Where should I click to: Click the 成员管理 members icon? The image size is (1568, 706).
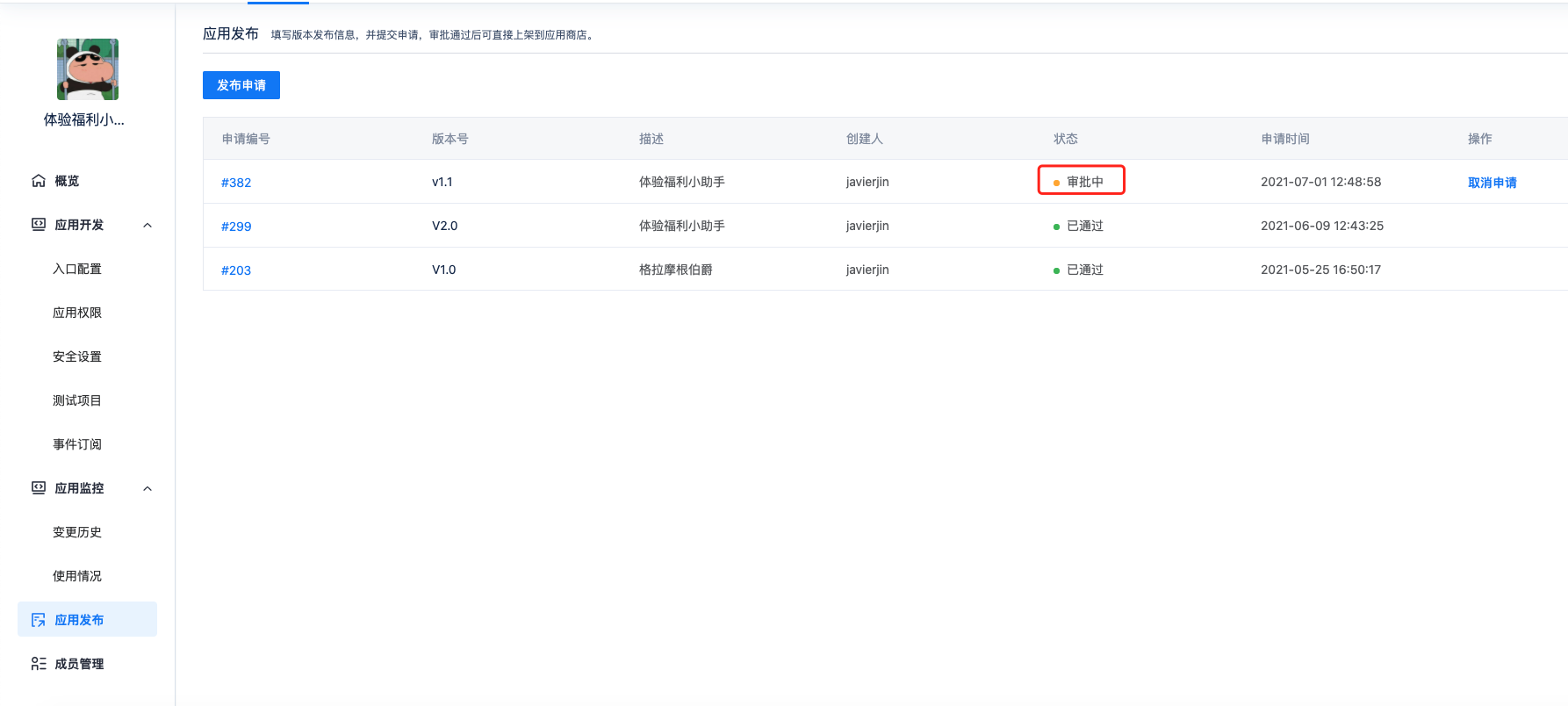39,664
